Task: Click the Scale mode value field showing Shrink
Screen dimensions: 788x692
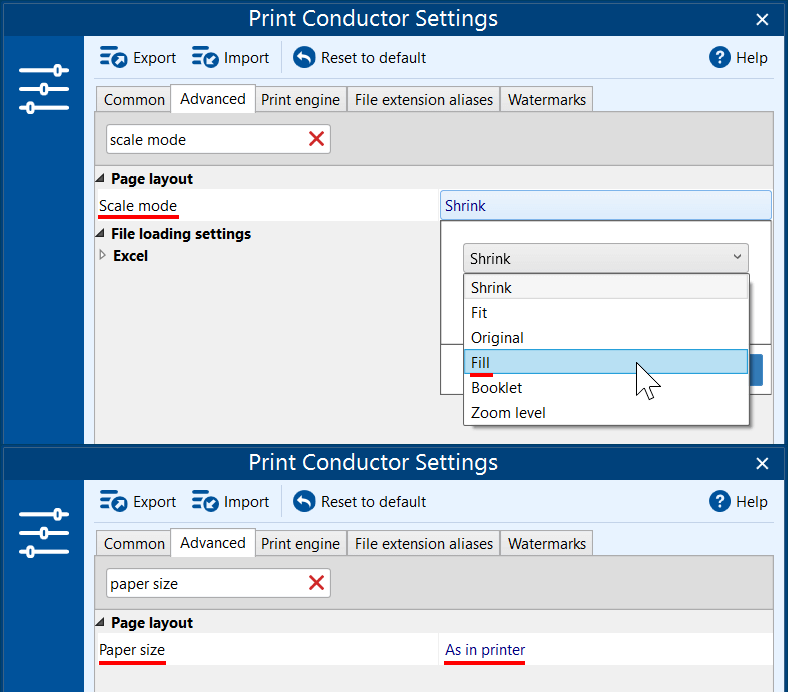Action: [606, 205]
